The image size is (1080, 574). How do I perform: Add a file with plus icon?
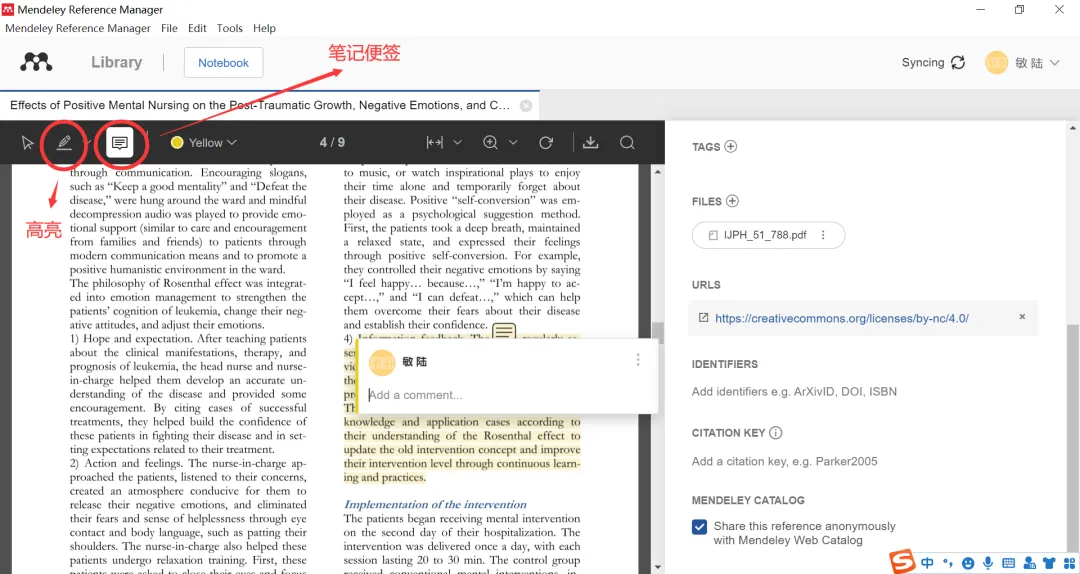tap(732, 201)
